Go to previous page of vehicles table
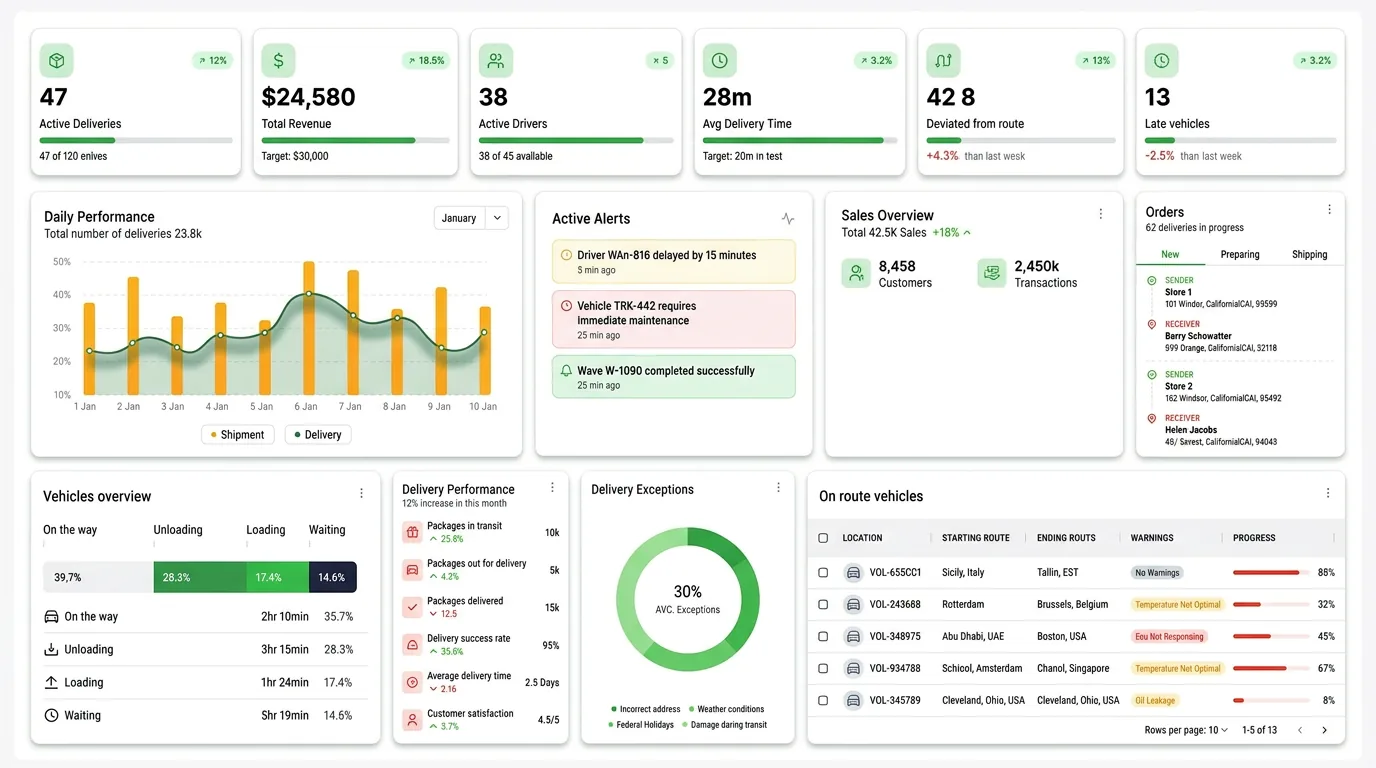The image size is (1376, 768). (x=1300, y=731)
